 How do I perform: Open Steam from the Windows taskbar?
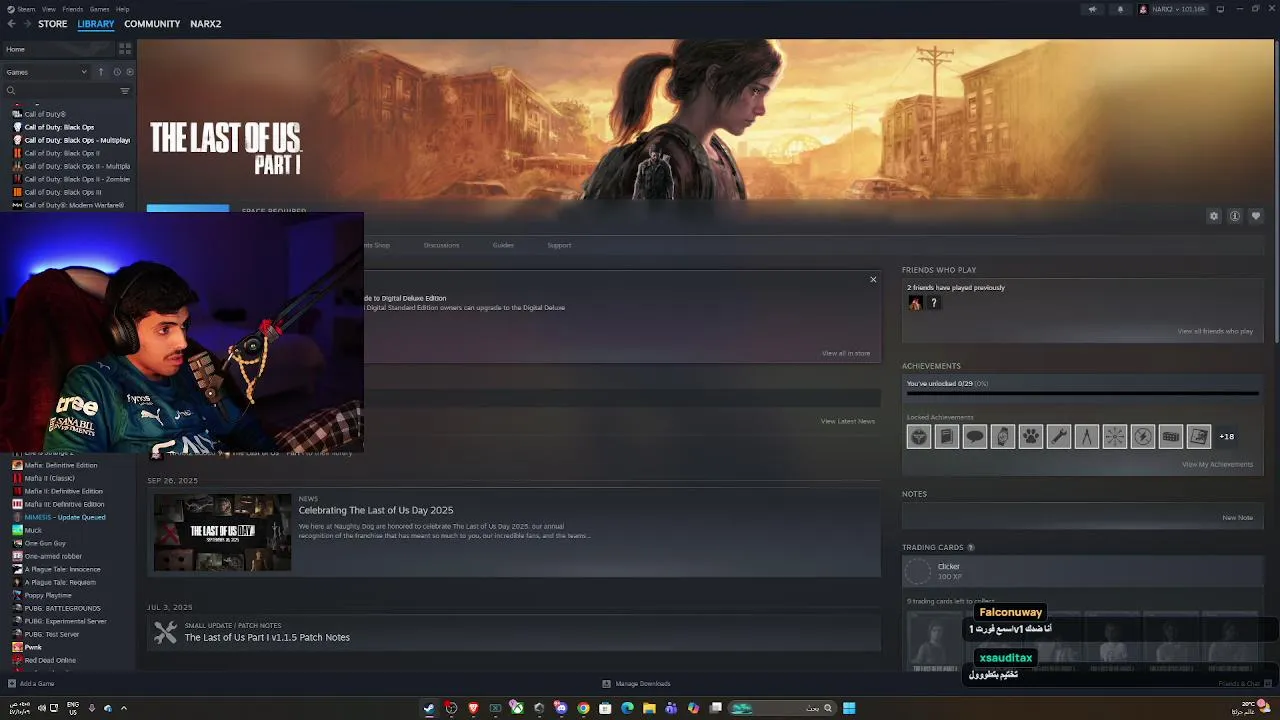tap(429, 708)
